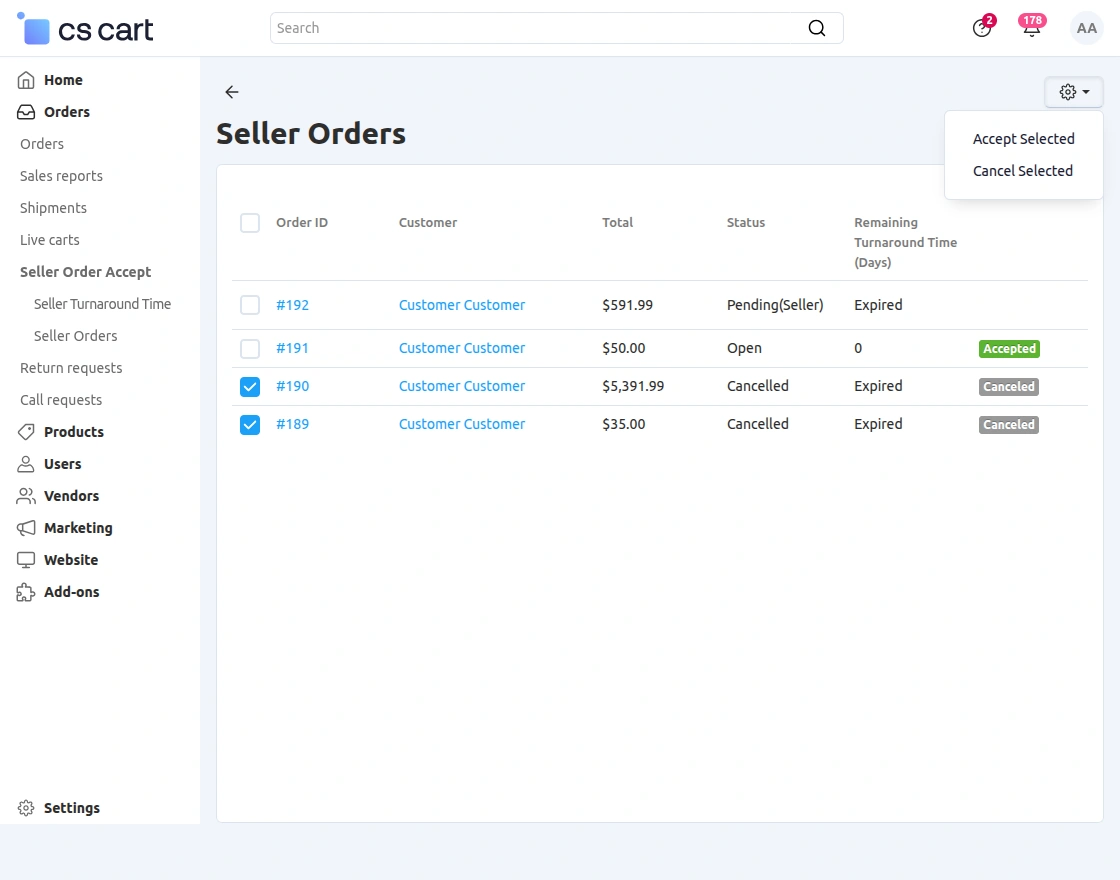Open the gear dropdown above the orders table
This screenshot has width=1120, height=880.
tap(1073, 92)
